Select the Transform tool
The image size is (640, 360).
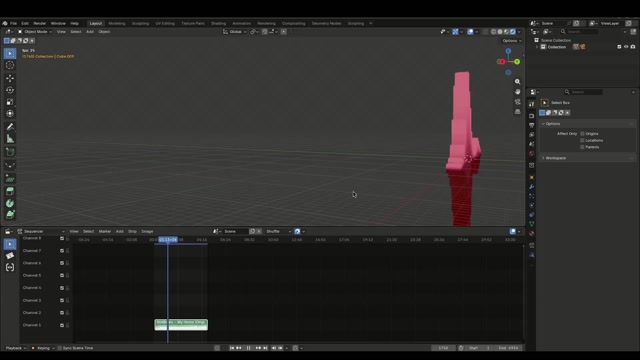click(10, 113)
